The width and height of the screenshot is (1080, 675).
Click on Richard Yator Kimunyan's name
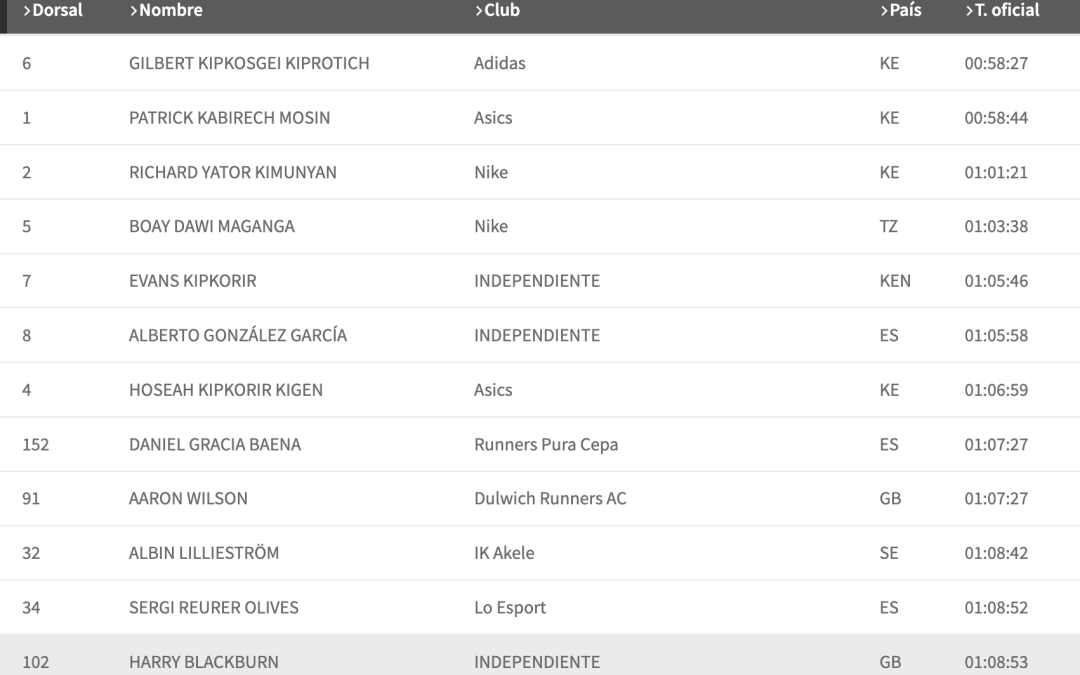pyautogui.click(x=232, y=172)
